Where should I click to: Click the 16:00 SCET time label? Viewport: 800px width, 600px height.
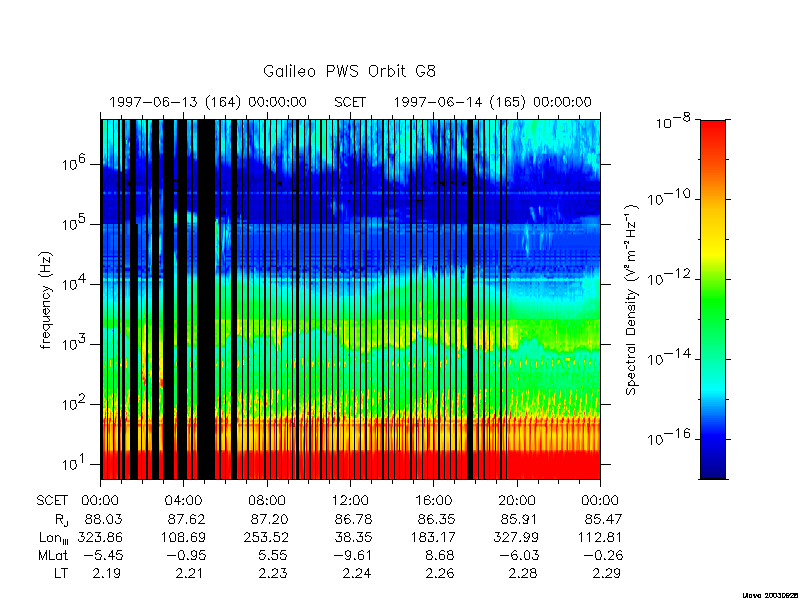point(433,501)
